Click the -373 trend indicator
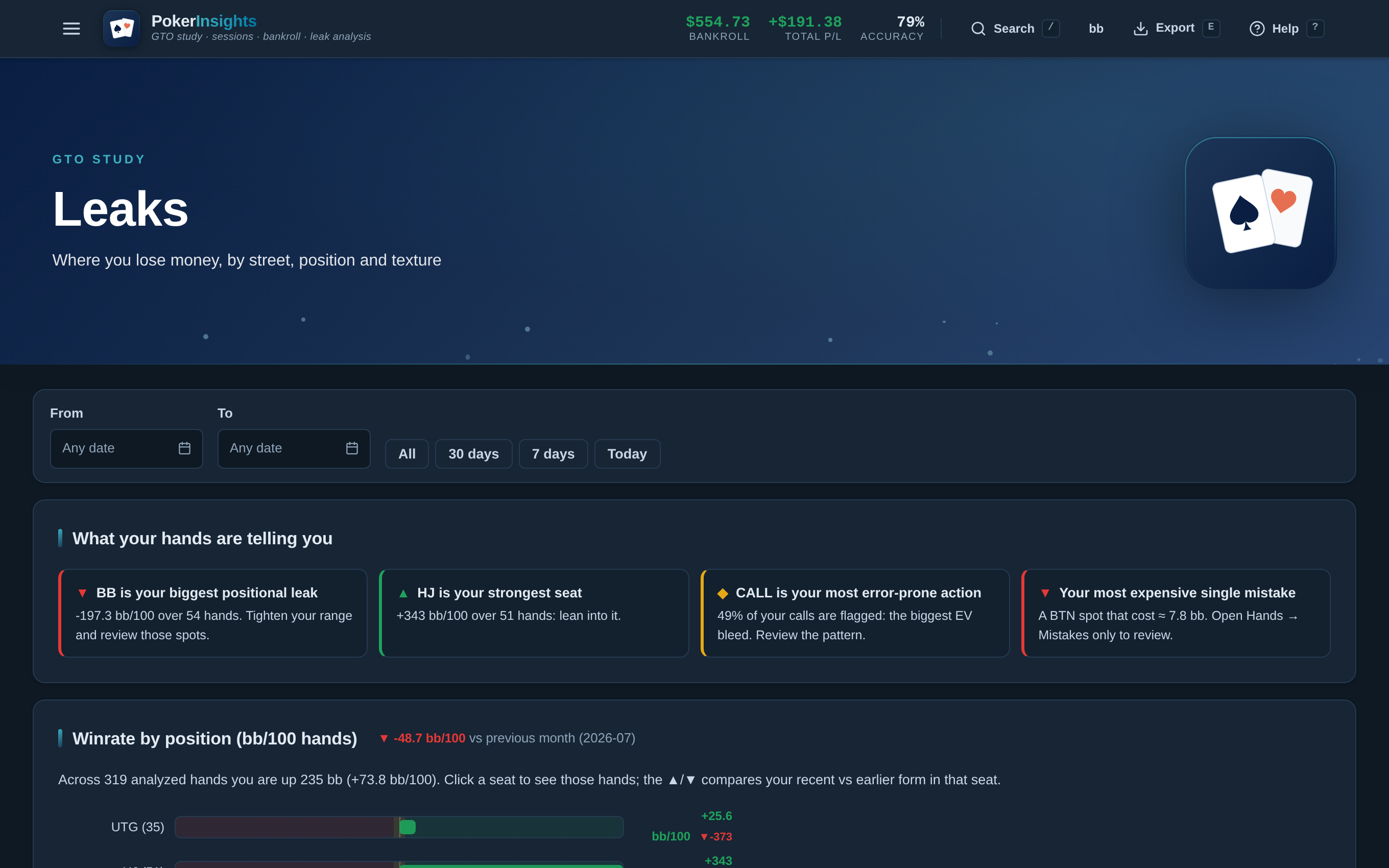Viewport: 1389px width, 868px height. point(716,836)
